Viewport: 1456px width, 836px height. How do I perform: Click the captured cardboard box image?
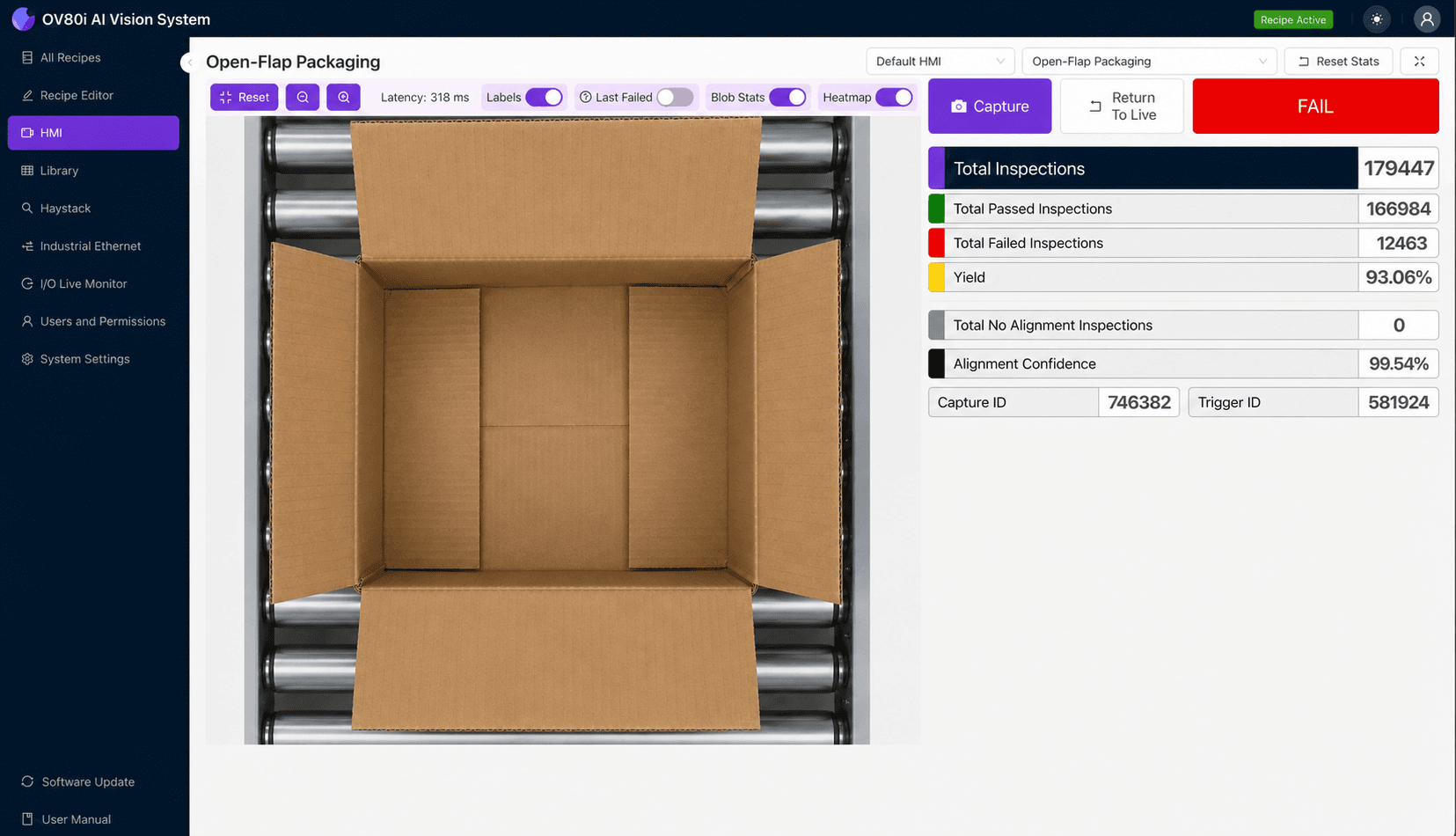pyautogui.click(x=557, y=430)
